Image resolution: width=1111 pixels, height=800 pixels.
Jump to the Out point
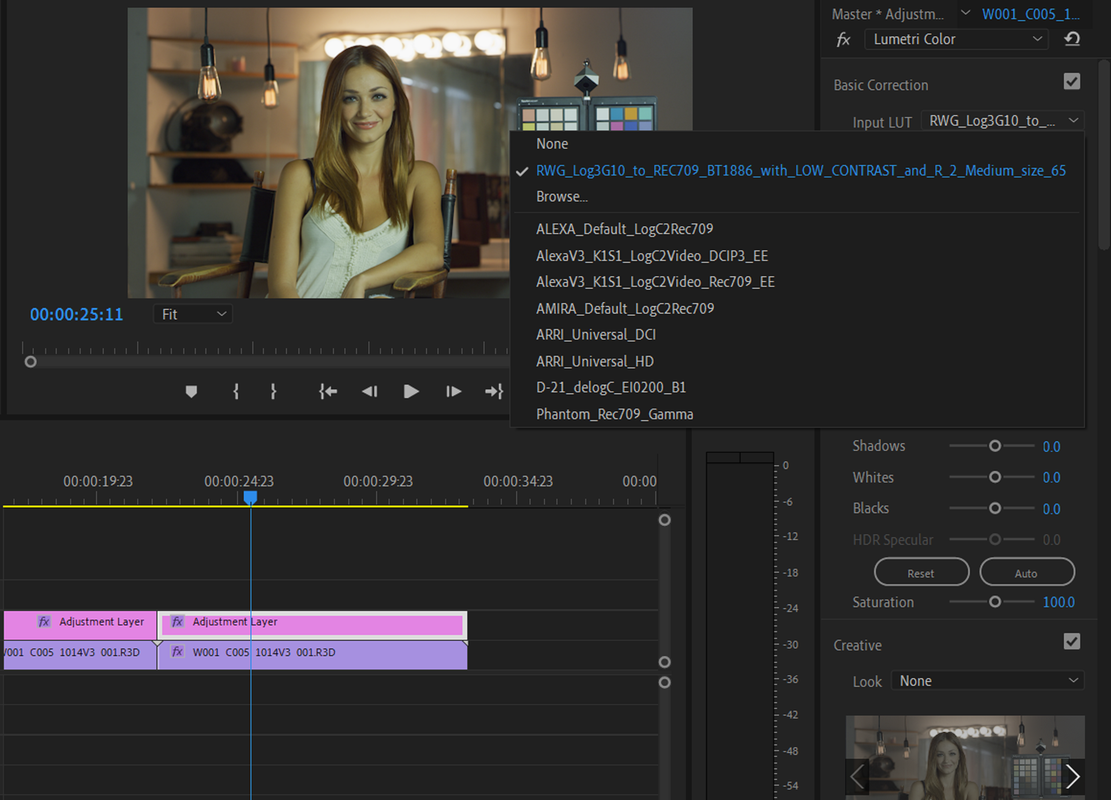click(494, 391)
